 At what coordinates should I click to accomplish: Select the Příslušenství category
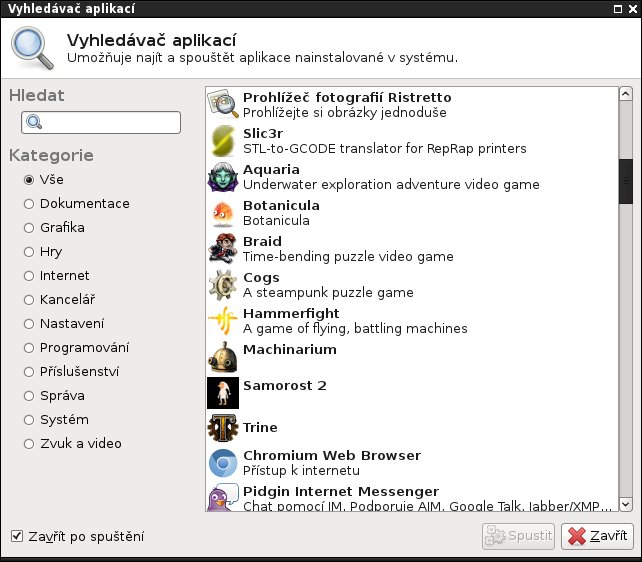[x=72, y=372]
